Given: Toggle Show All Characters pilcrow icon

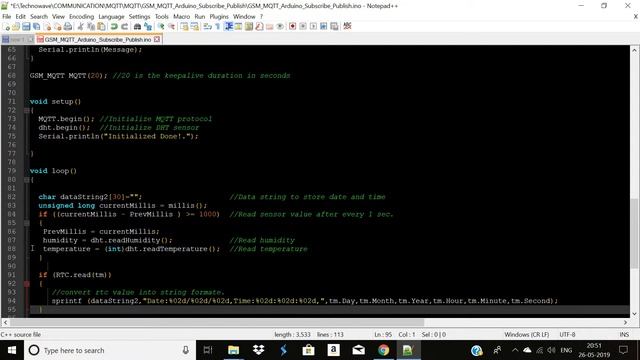Looking at the screenshot, I should [218, 27].
